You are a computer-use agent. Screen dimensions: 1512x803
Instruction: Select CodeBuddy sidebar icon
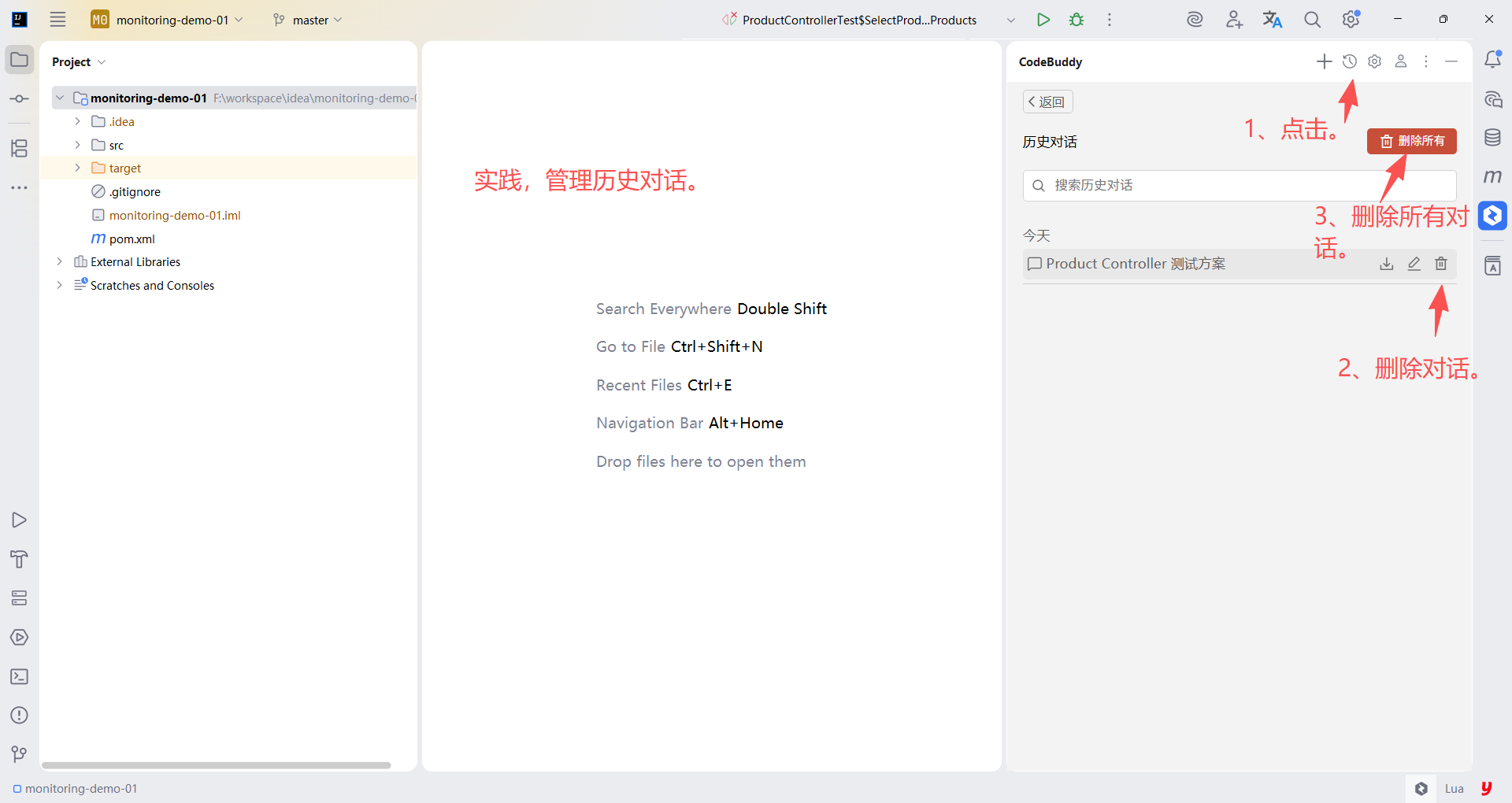point(1492,216)
